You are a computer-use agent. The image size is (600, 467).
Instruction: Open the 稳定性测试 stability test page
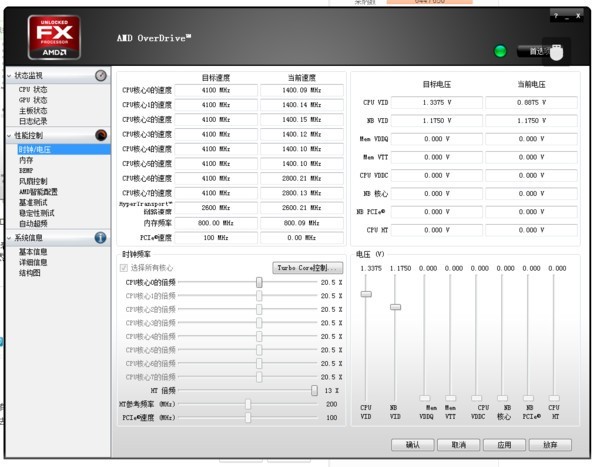[x=37, y=213]
